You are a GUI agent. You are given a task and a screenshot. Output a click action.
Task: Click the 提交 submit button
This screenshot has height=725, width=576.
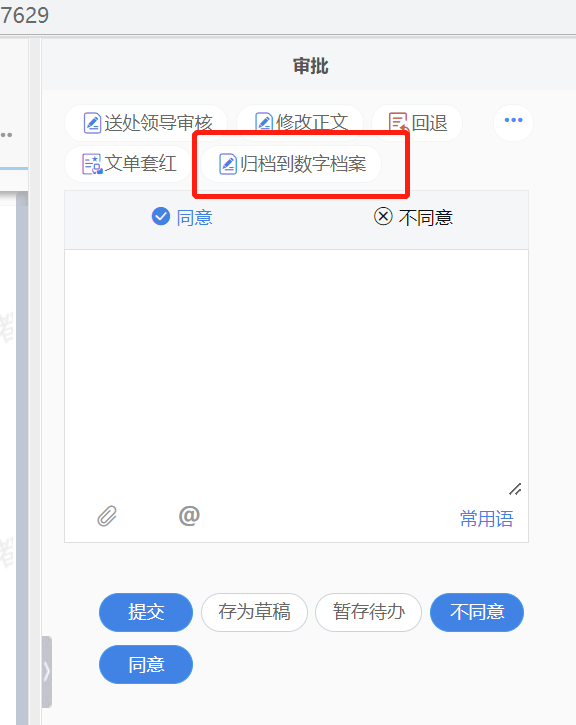[x=146, y=612]
